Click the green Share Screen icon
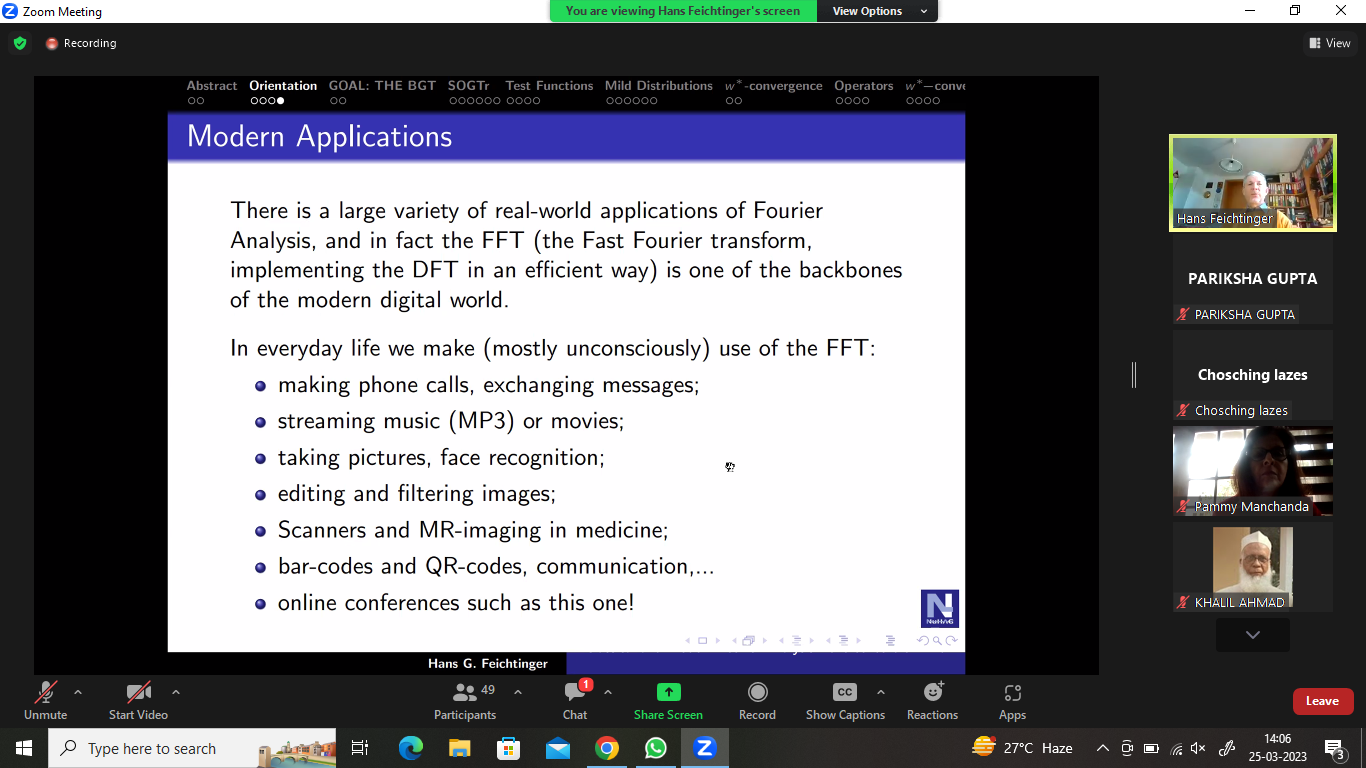The image size is (1366, 768). 668,692
